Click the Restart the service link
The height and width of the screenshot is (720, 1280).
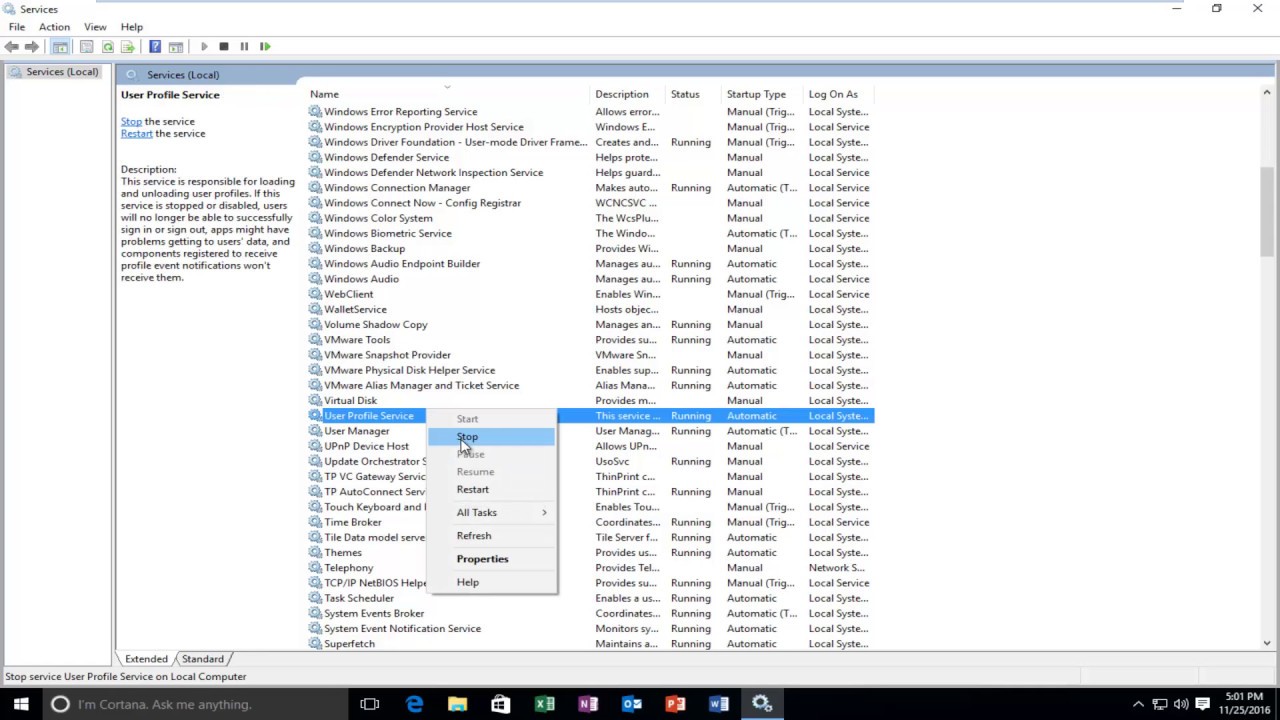(137, 134)
